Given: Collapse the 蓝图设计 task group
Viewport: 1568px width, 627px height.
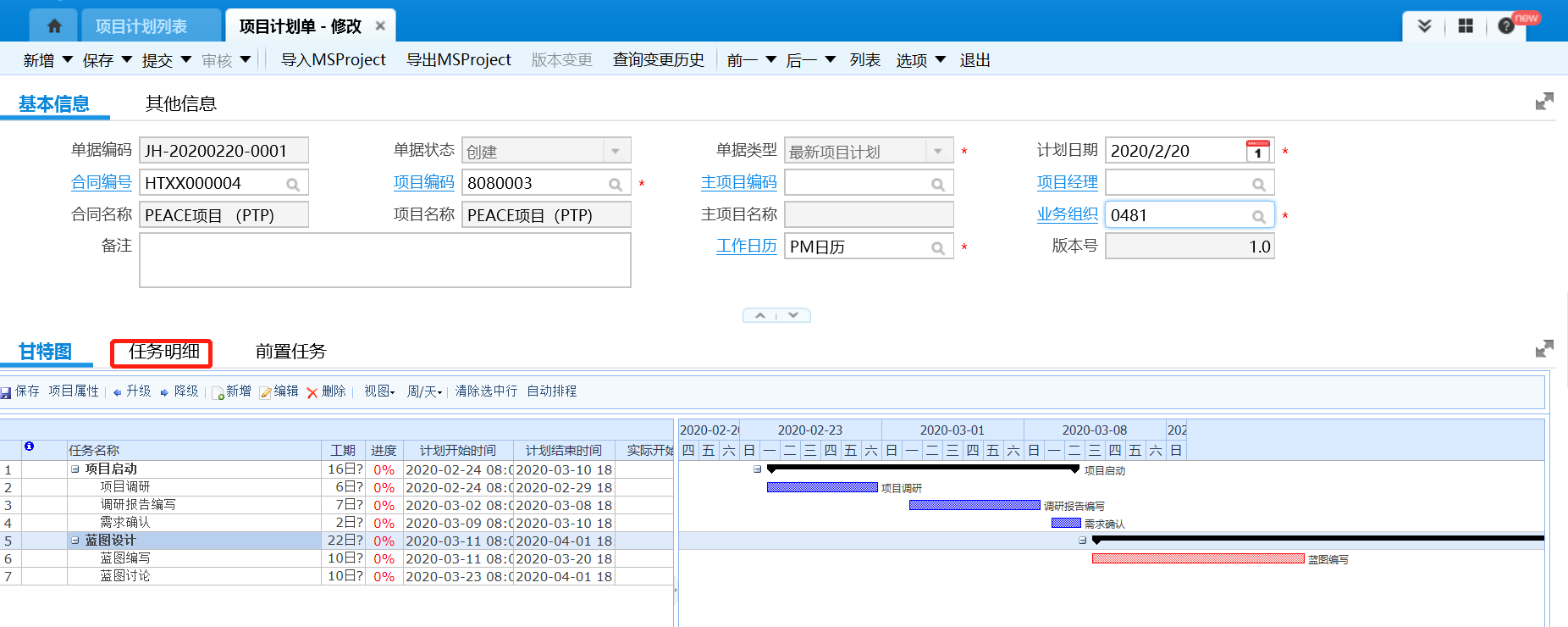Looking at the screenshot, I should 75,541.
